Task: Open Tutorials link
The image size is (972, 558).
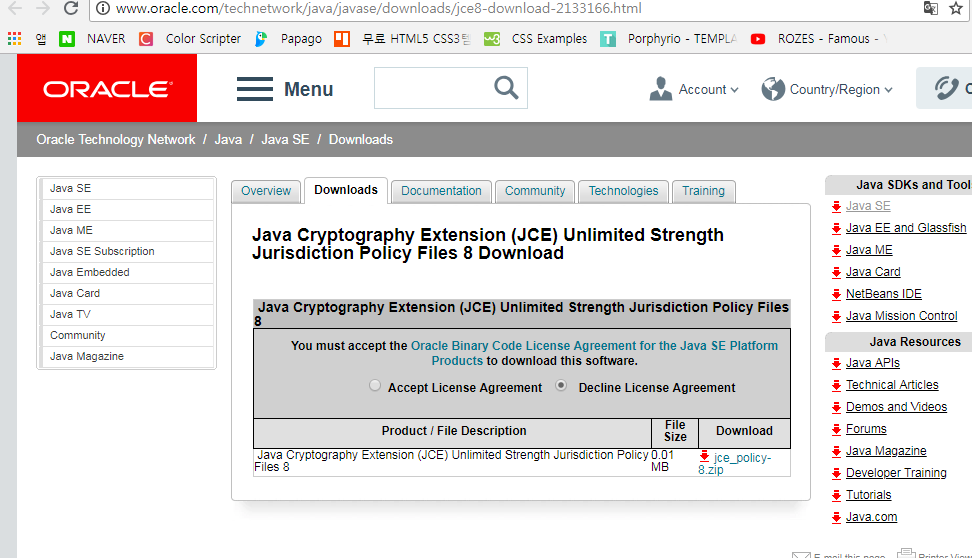Action: pos(868,495)
